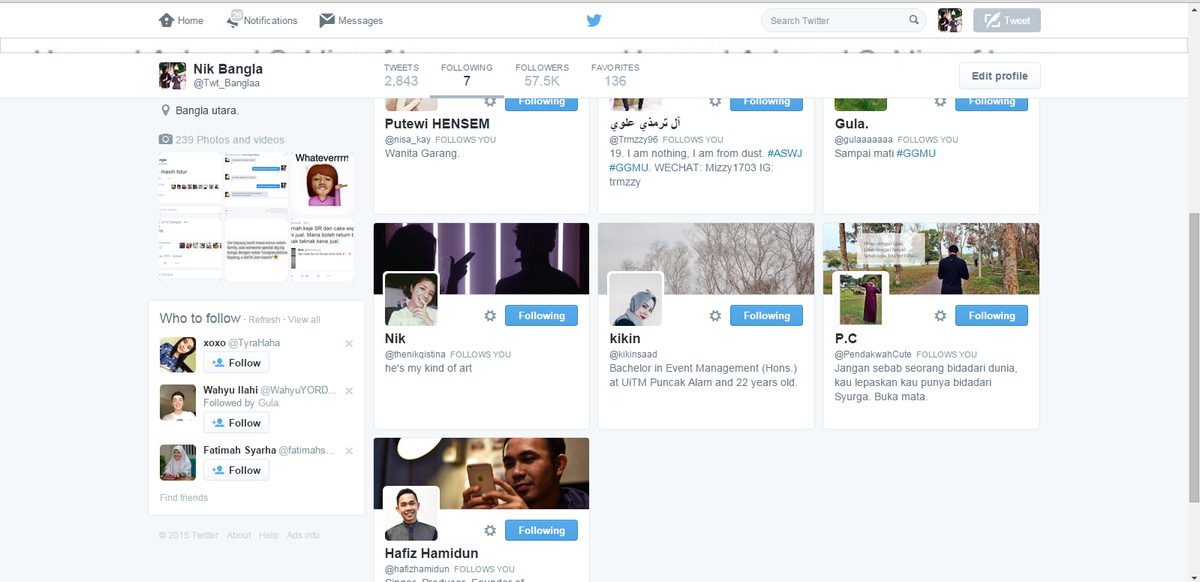1200x582 pixels.
Task: Click the @hafizhamidun handle
Action: 416,569
